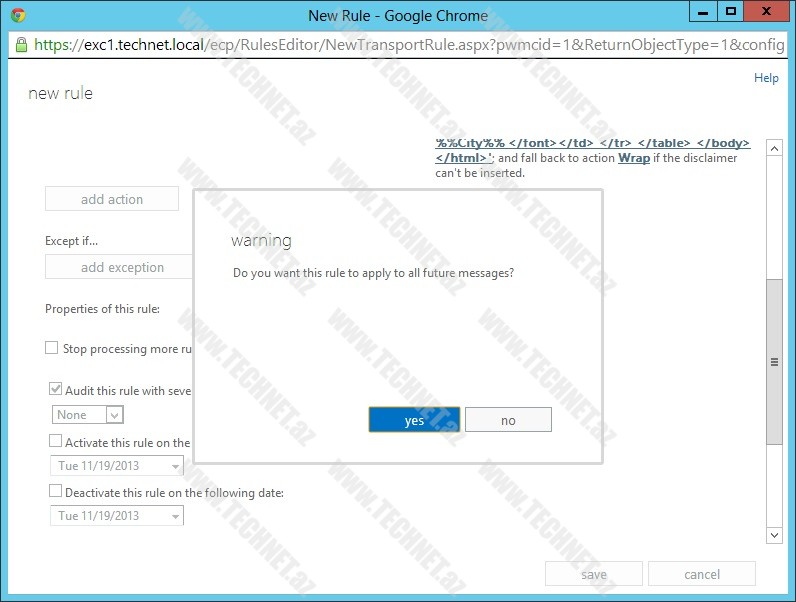Click the scrollbar down arrow

coord(773,536)
